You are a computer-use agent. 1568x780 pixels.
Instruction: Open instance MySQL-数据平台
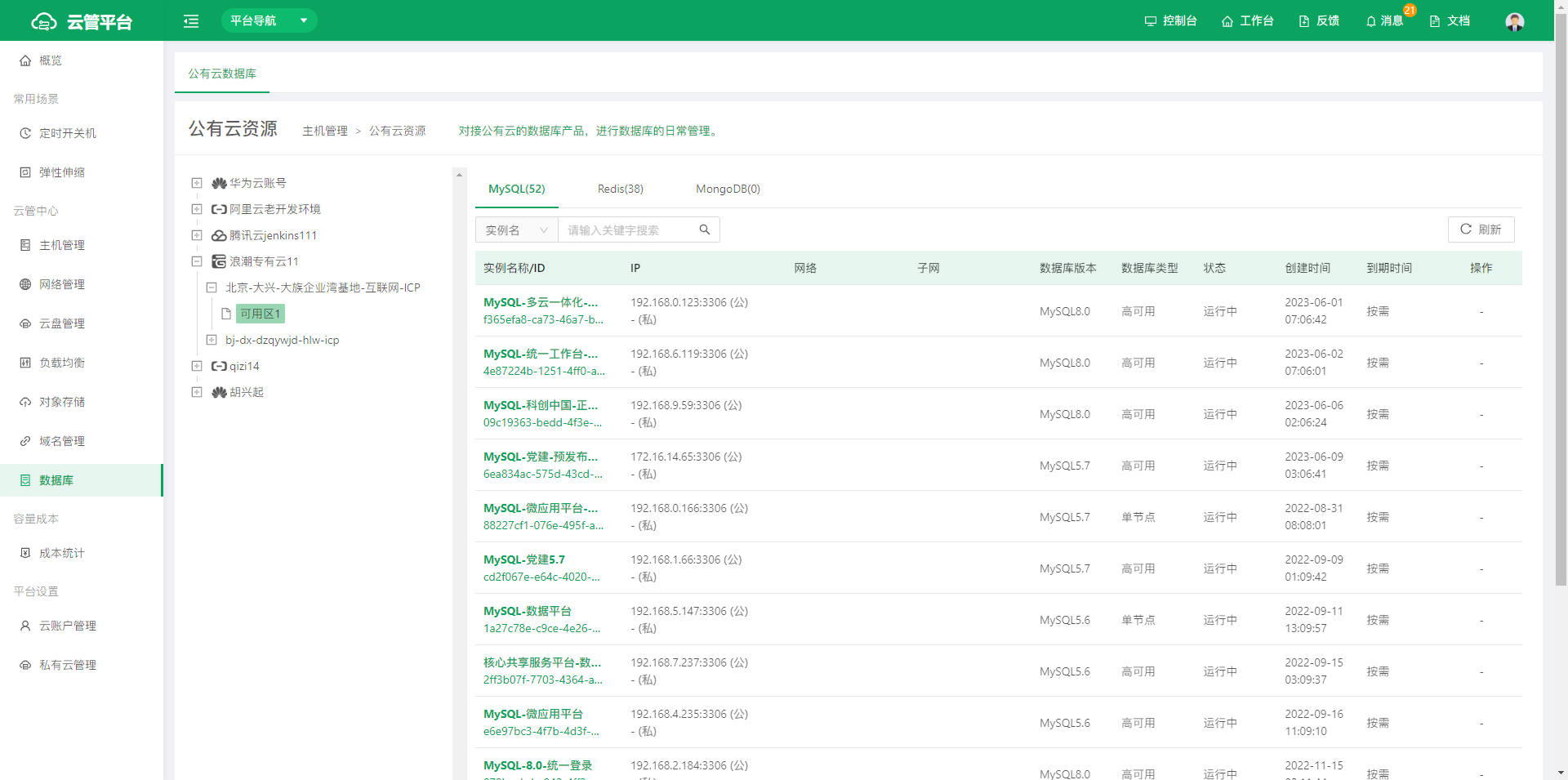click(x=528, y=611)
